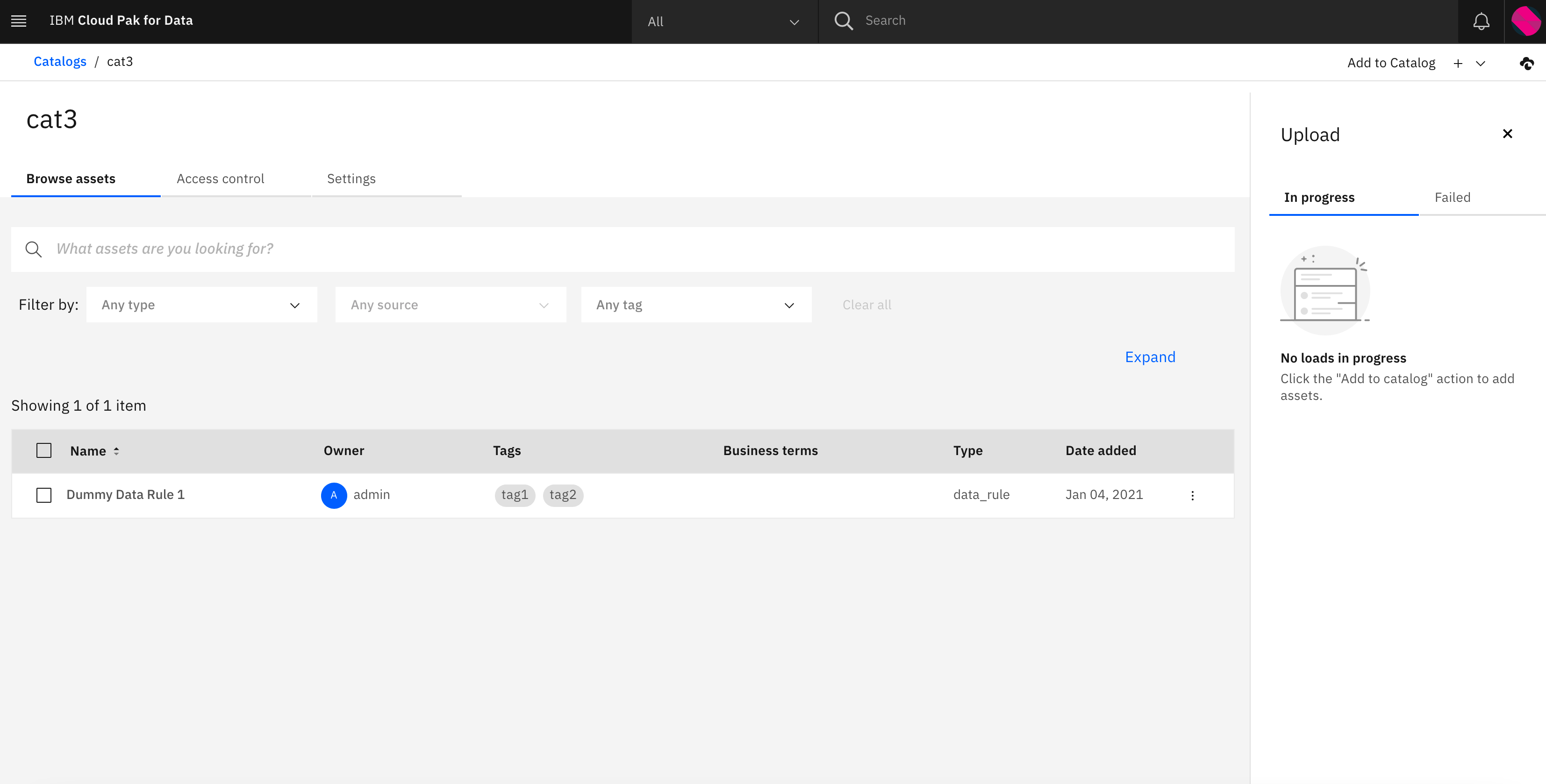
Task: Open overflow menu for Dummy Data Rule 1
Action: (x=1192, y=495)
